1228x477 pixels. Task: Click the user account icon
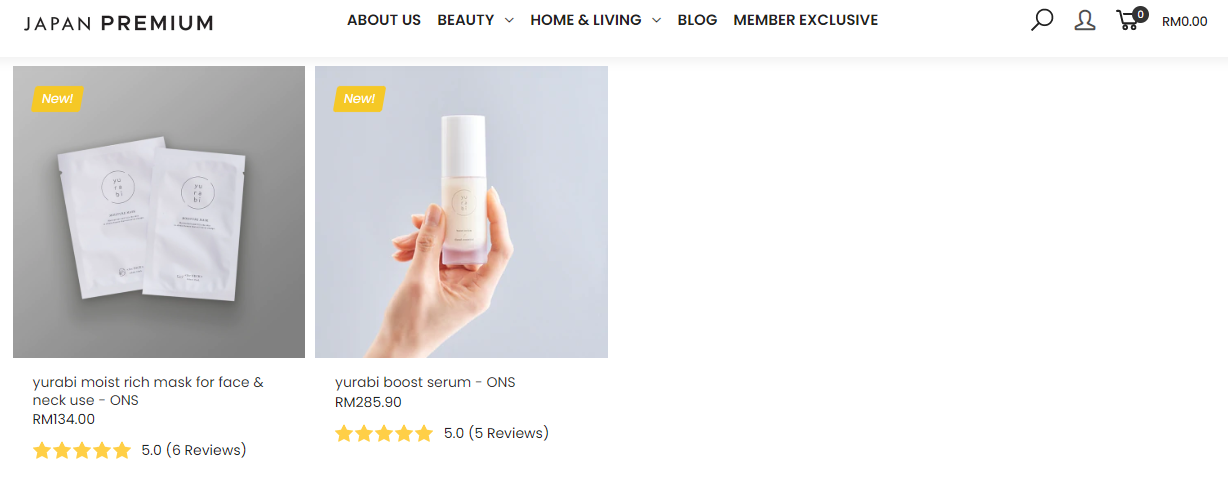(x=1085, y=20)
